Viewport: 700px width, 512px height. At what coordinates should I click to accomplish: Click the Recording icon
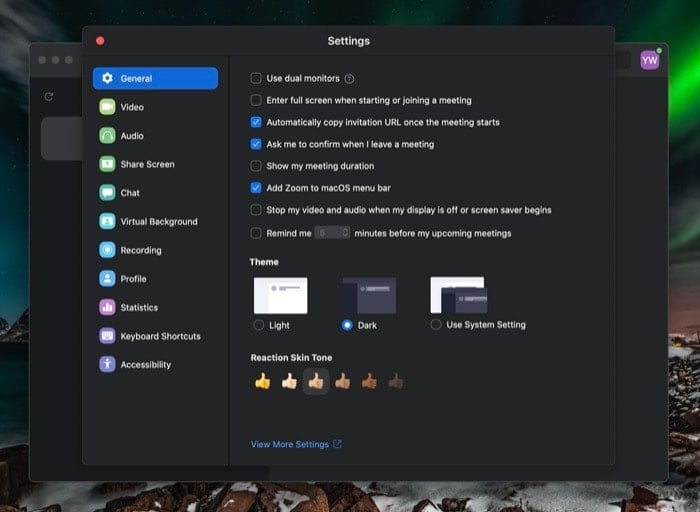point(107,250)
